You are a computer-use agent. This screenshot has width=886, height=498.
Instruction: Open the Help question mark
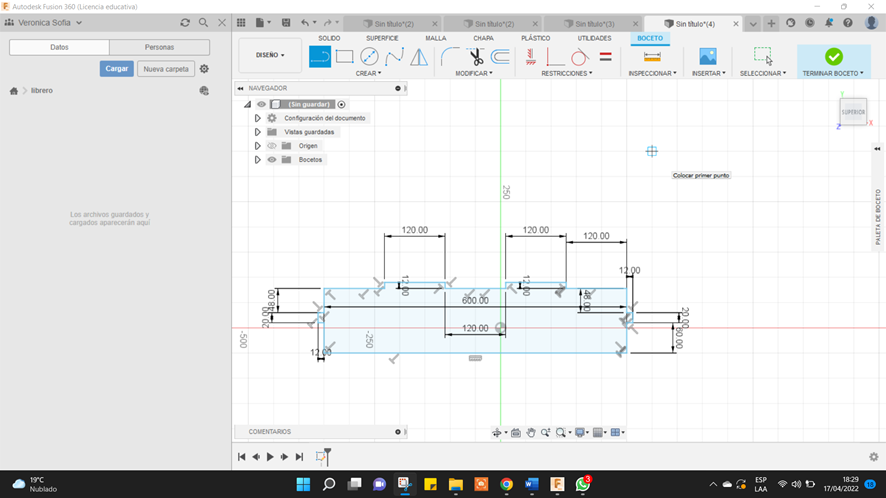pyautogui.click(x=848, y=23)
